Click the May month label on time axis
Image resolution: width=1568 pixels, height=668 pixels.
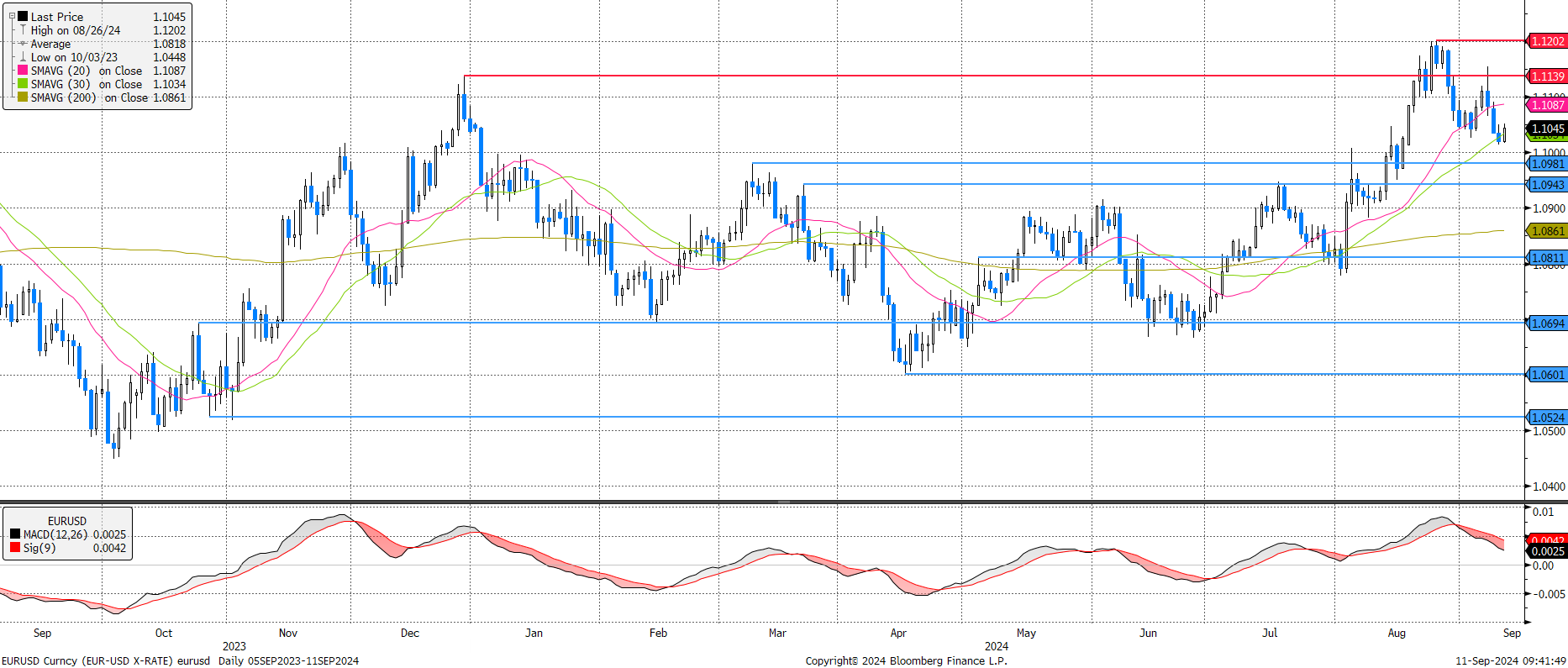1026,633
